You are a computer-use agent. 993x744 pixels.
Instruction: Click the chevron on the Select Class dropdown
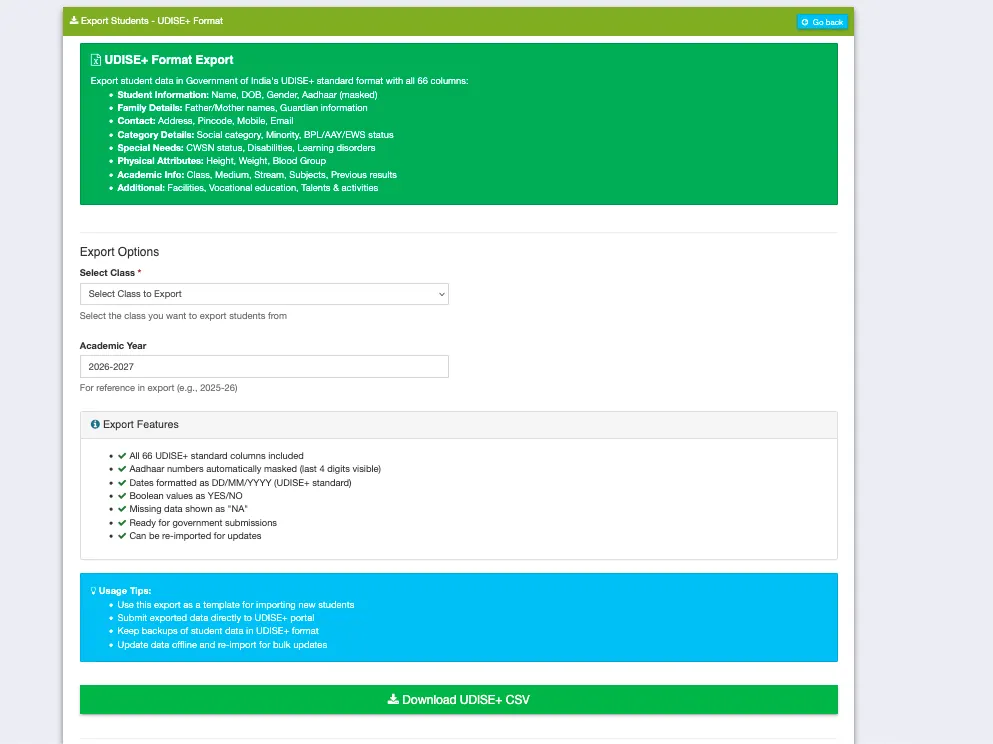440,294
